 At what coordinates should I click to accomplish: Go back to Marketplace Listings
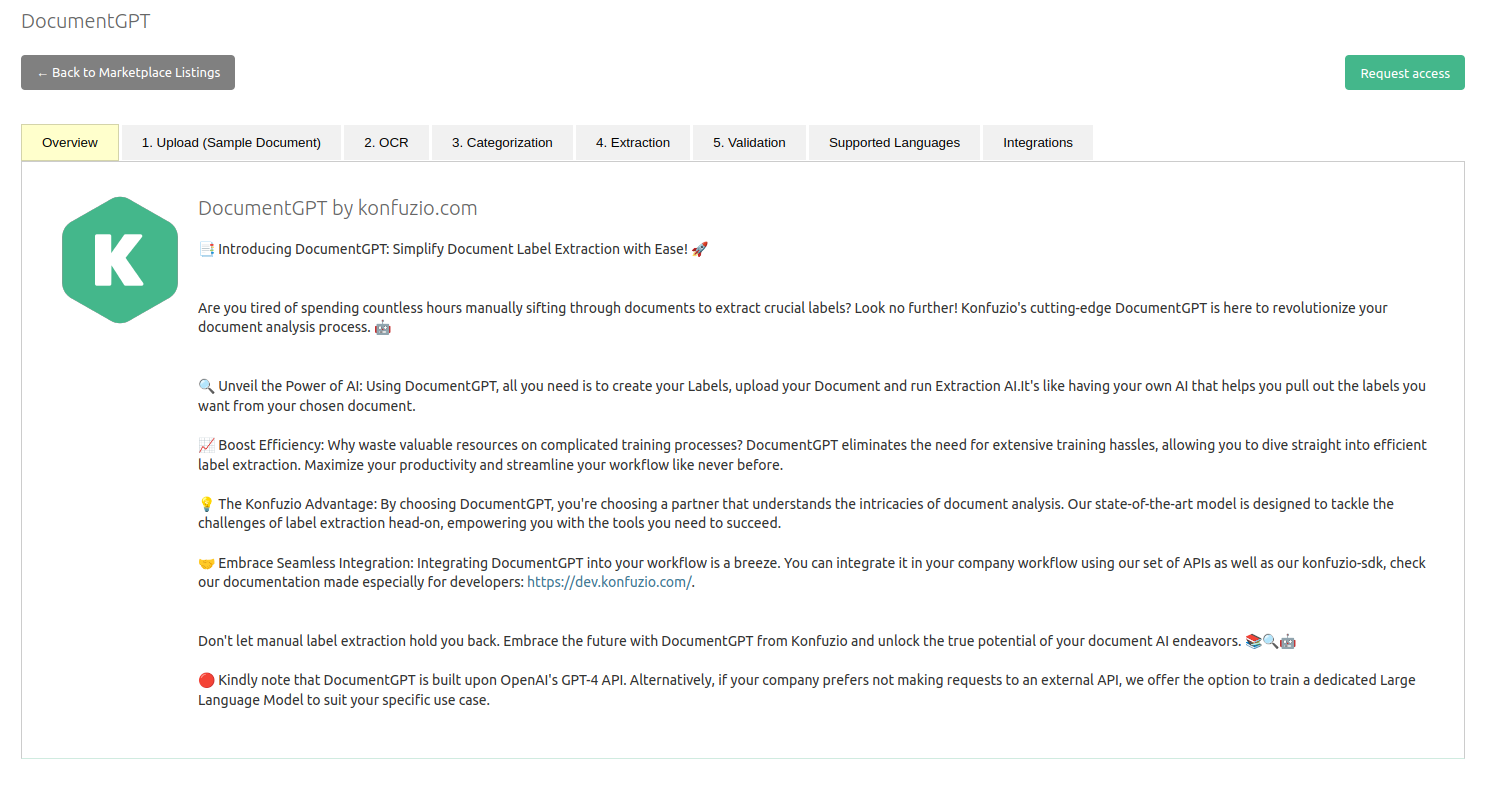(128, 73)
